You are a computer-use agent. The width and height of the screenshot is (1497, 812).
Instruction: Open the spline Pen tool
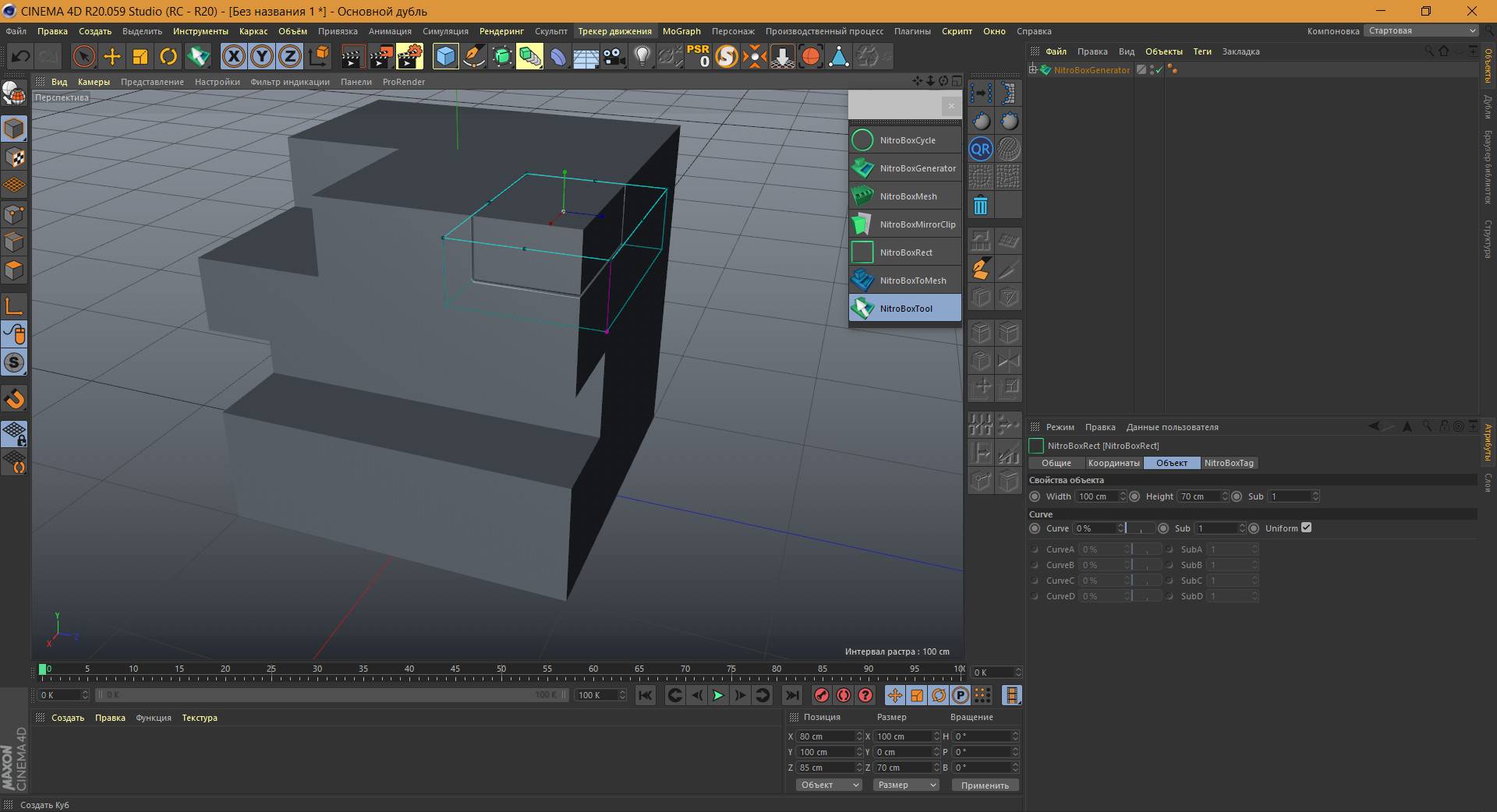point(473,56)
